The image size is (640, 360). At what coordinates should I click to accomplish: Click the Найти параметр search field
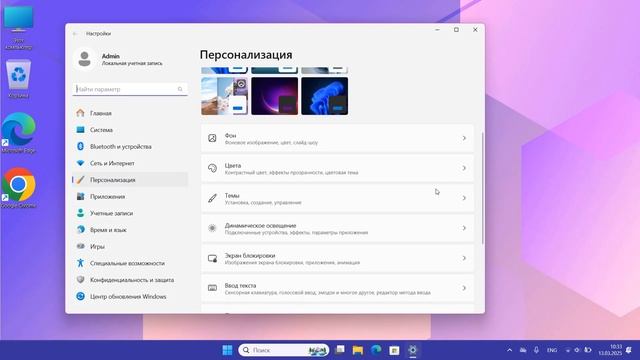pyautogui.click(x=130, y=89)
